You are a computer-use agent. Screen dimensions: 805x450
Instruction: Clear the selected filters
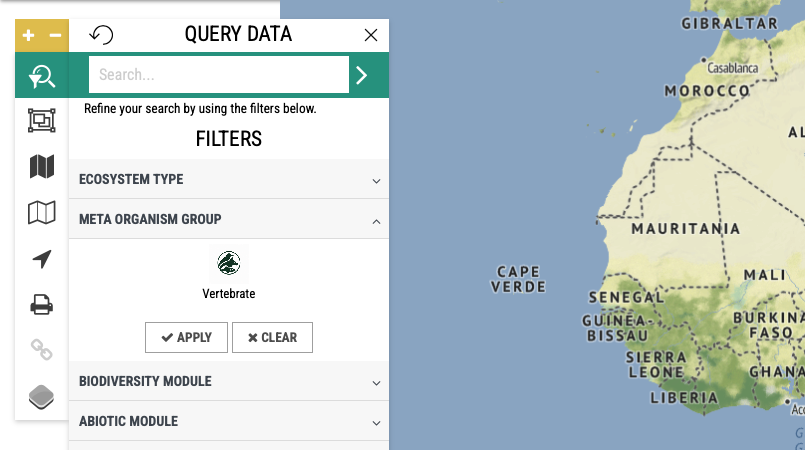click(272, 338)
